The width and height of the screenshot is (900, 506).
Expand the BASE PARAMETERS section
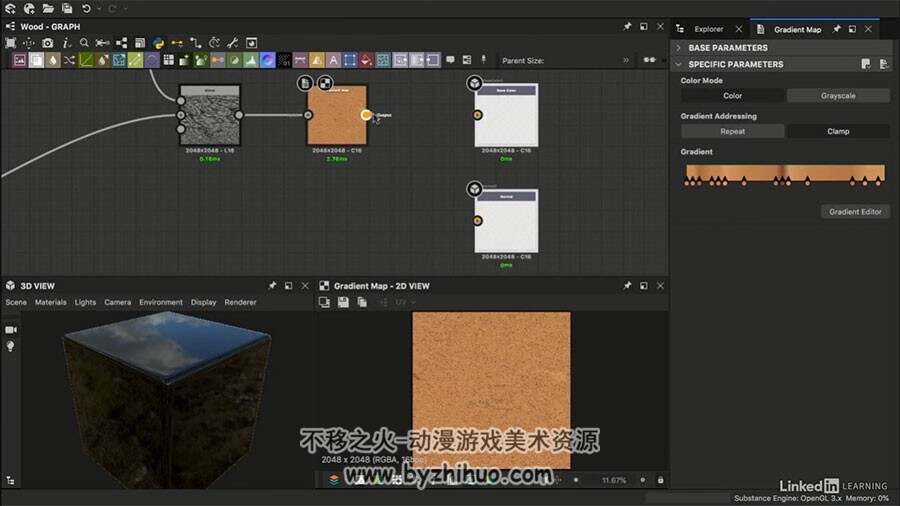point(678,48)
